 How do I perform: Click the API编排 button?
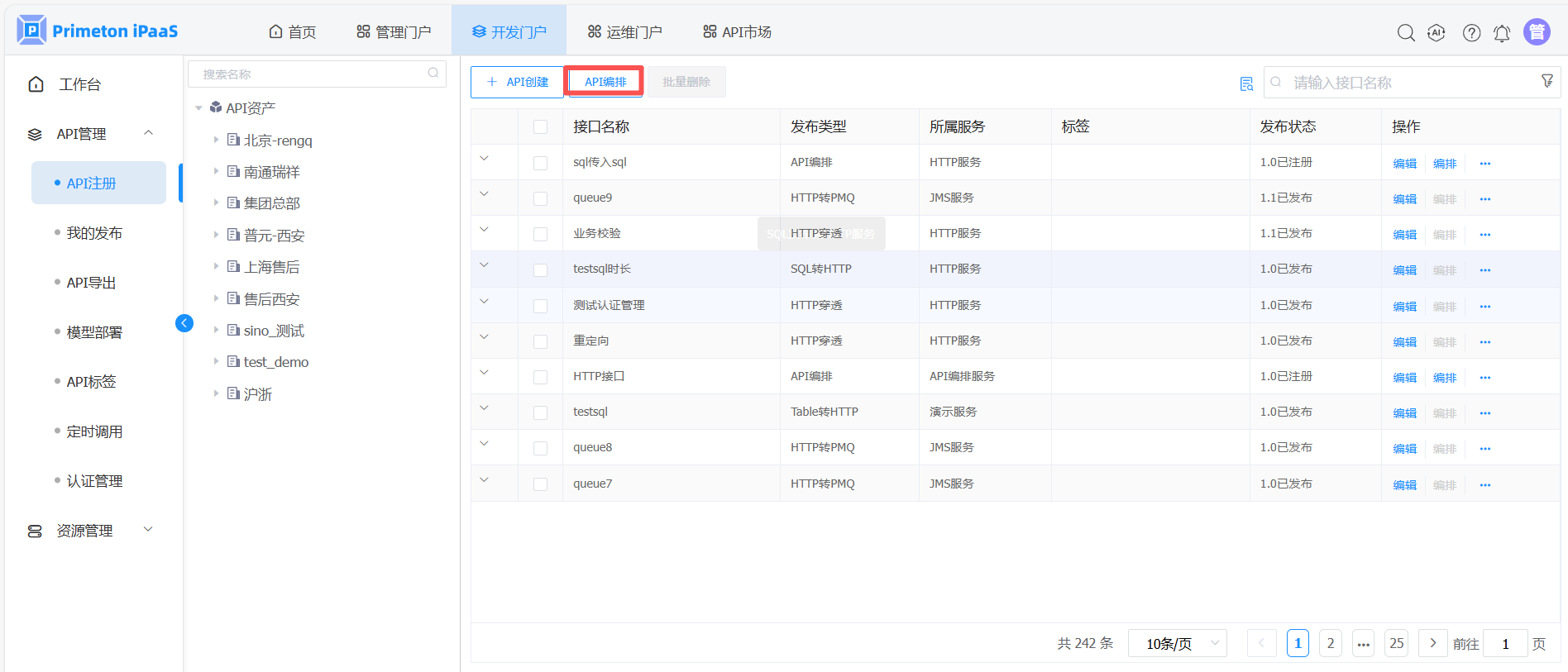[605, 82]
